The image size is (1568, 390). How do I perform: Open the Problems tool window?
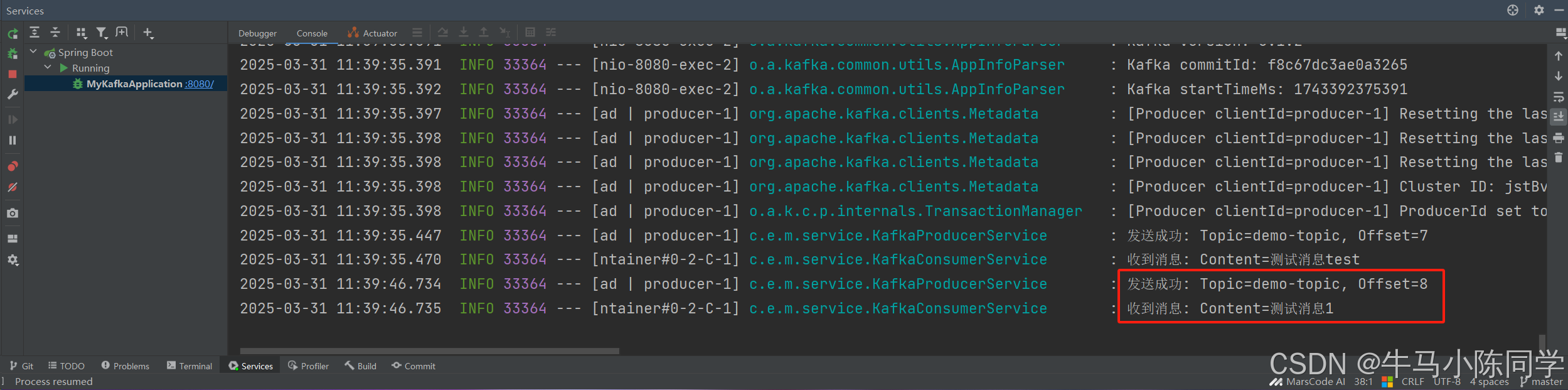point(125,366)
